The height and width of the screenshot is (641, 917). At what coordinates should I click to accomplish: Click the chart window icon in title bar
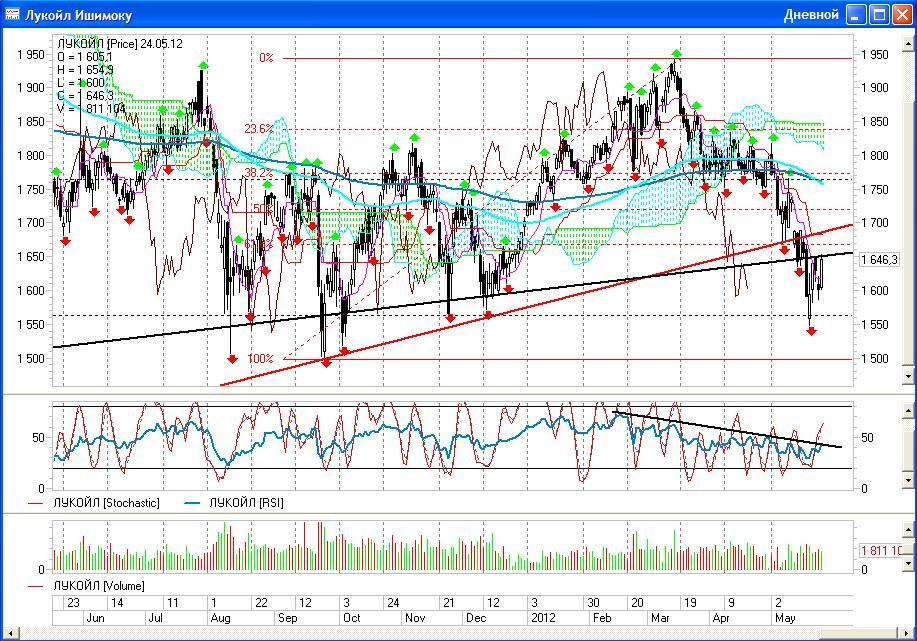[x=13, y=14]
